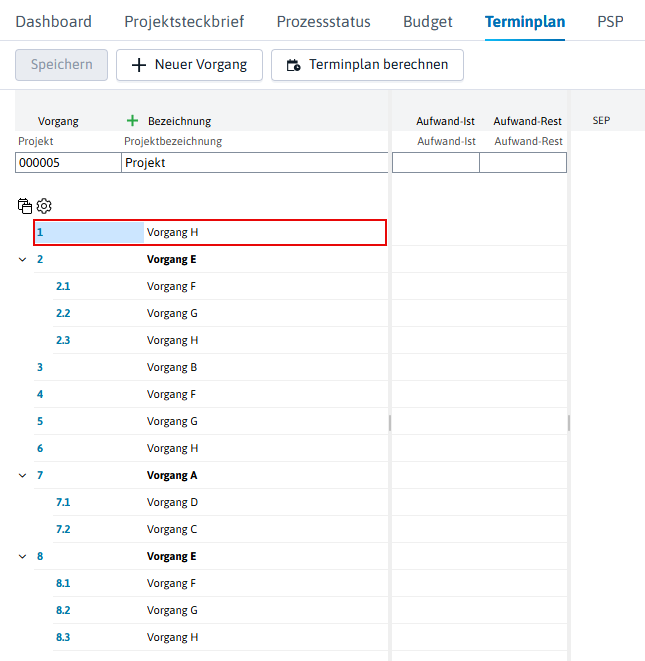
Task: Open task link number 5
Action: [40, 421]
